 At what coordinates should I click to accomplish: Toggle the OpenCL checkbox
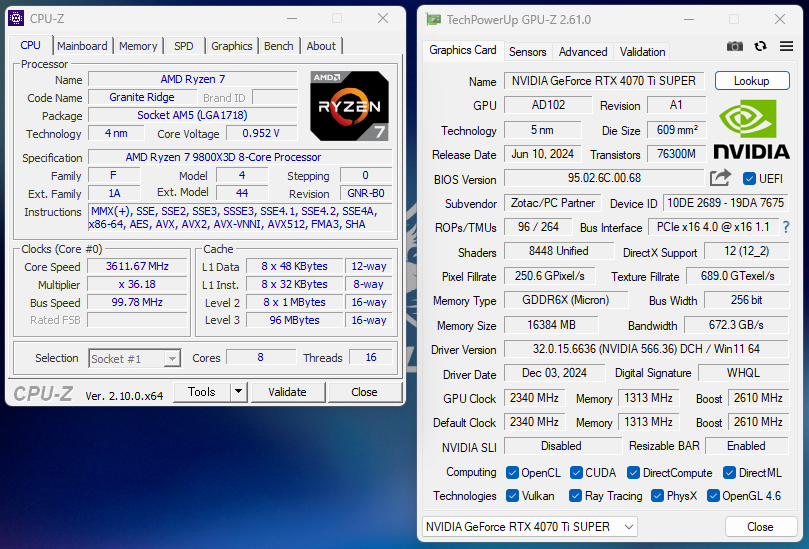click(x=512, y=473)
